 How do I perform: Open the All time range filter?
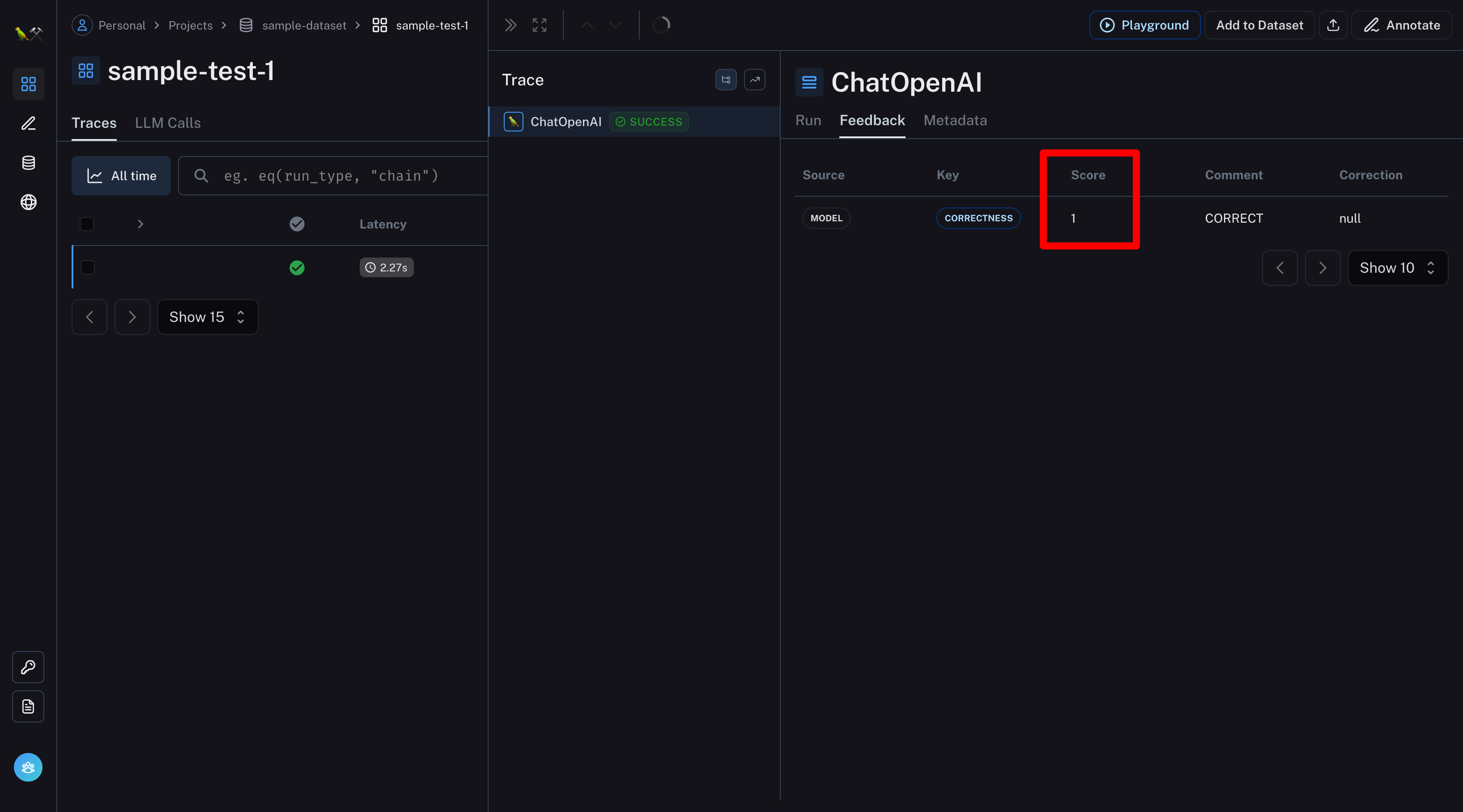coord(121,176)
